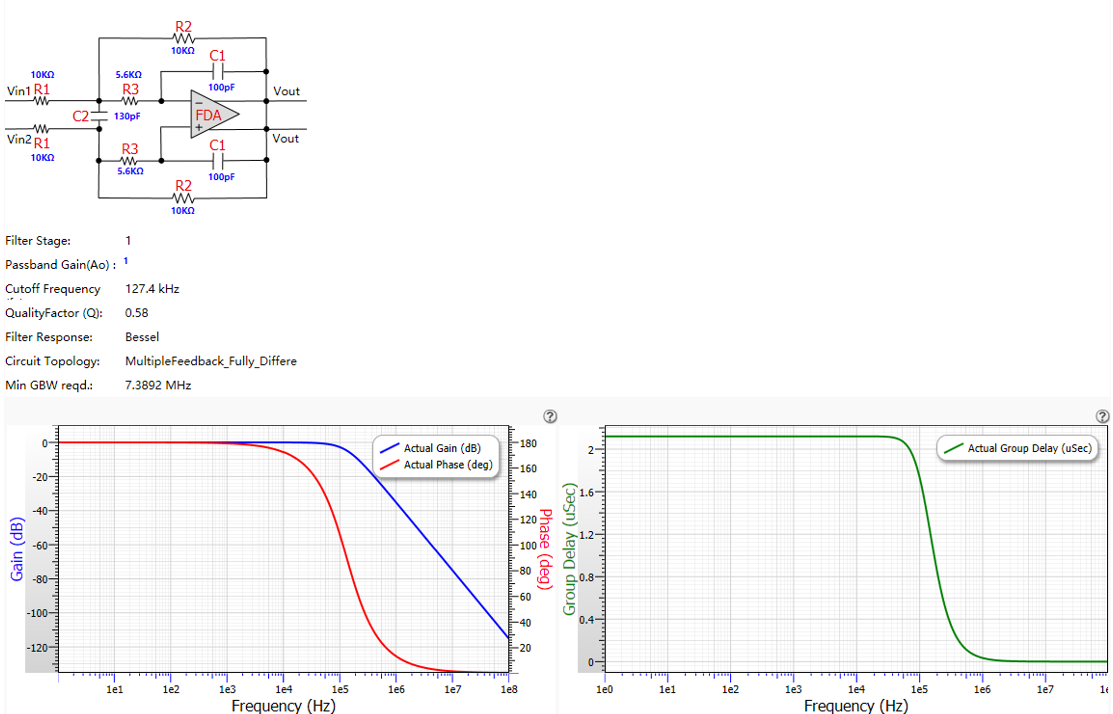Click the 100pF value under top C1
The image size is (1113, 714).
[x=221, y=87]
